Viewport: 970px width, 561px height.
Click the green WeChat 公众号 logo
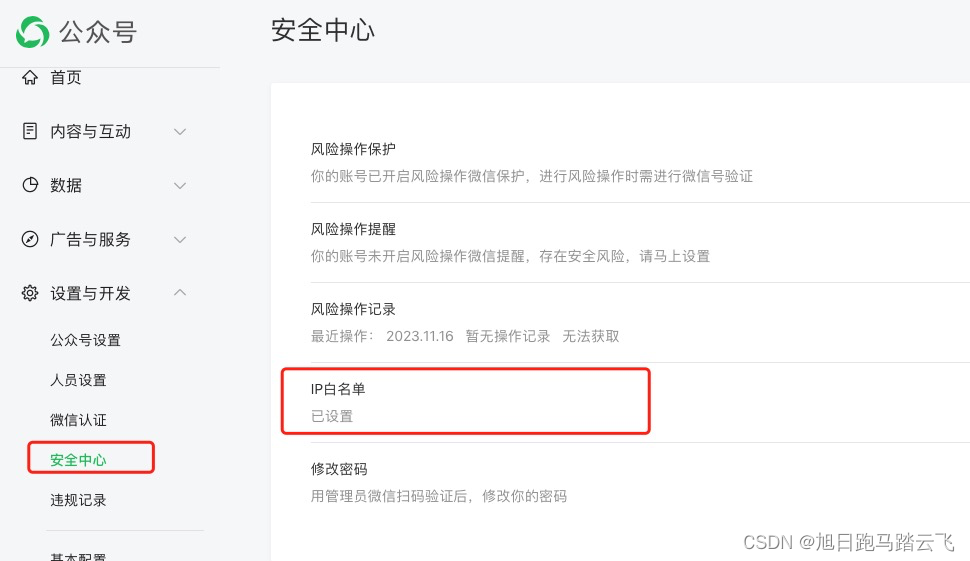coord(32,32)
